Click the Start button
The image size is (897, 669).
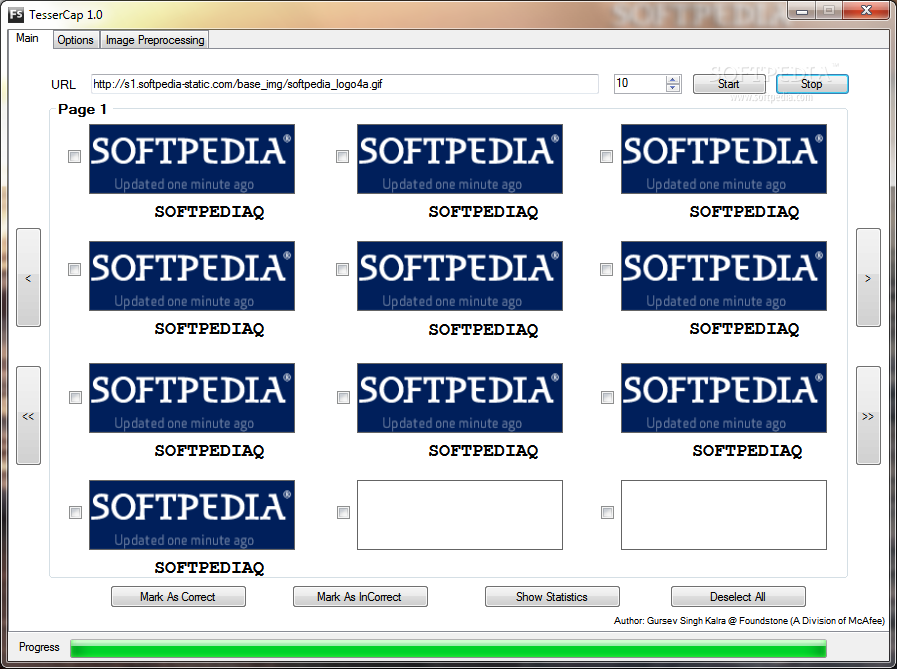[729, 84]
